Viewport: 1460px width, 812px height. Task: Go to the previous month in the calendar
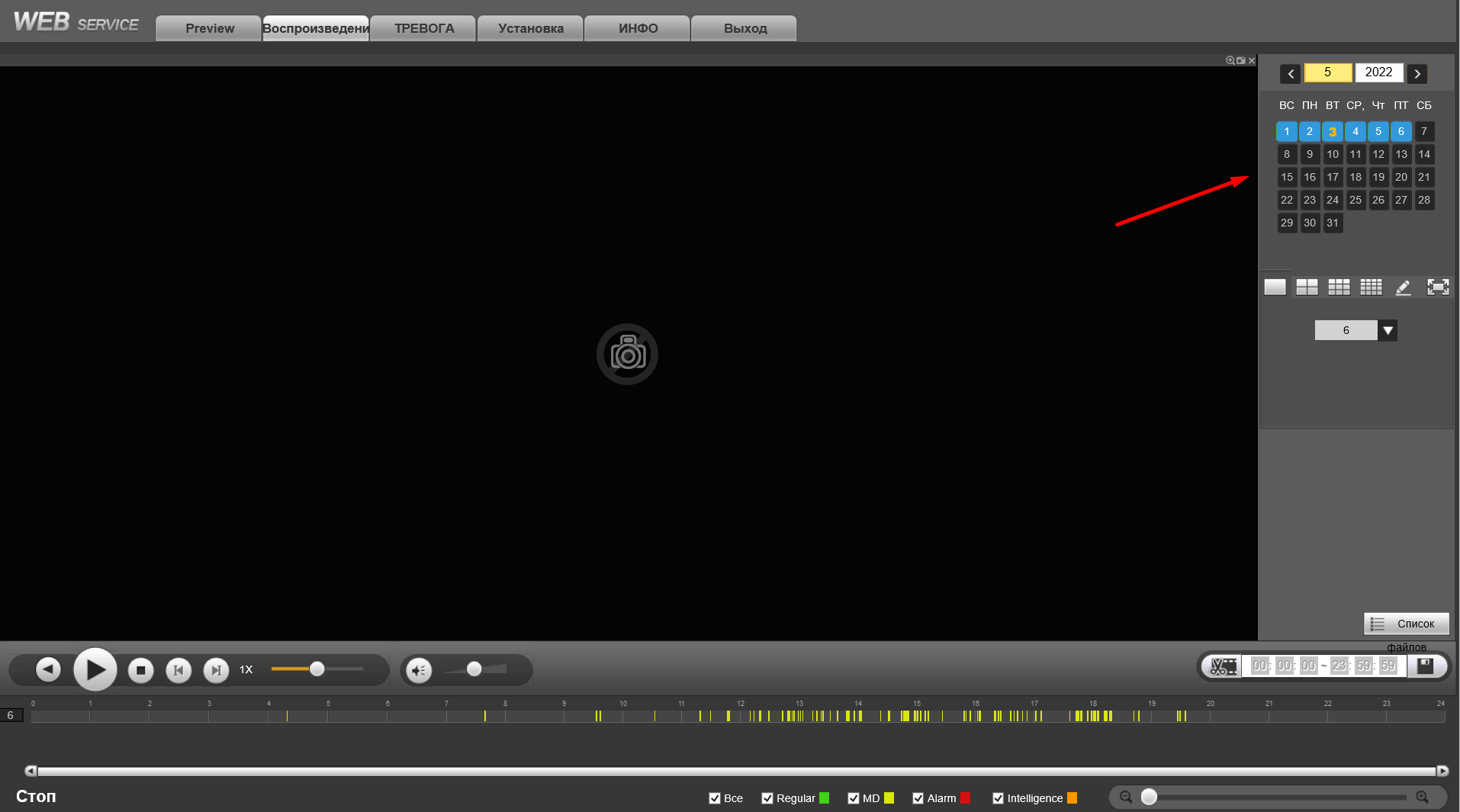pos(1291,73)
